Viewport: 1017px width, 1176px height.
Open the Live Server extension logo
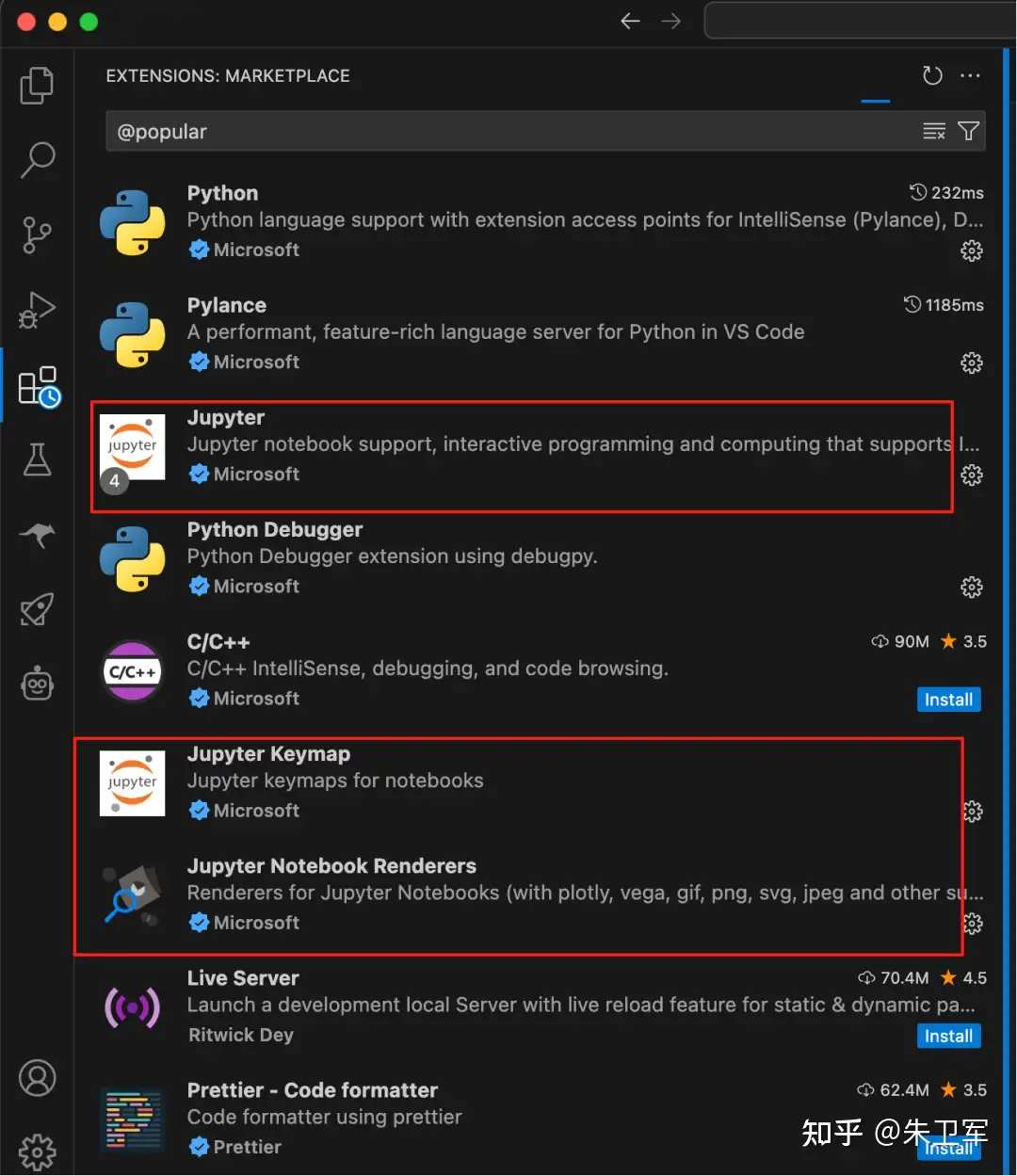pyautogui.click(x=133, y=1007)
